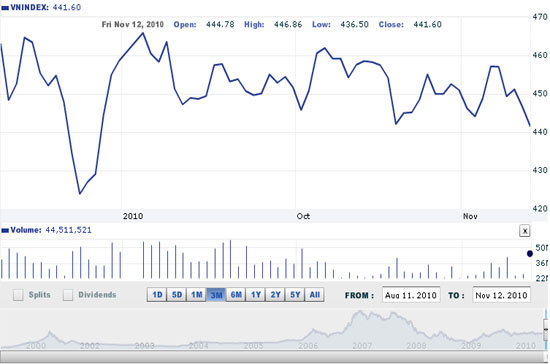Click the TO date field Nov 12, 2010
Screen dimensions: 550x364
pos(501,295)
